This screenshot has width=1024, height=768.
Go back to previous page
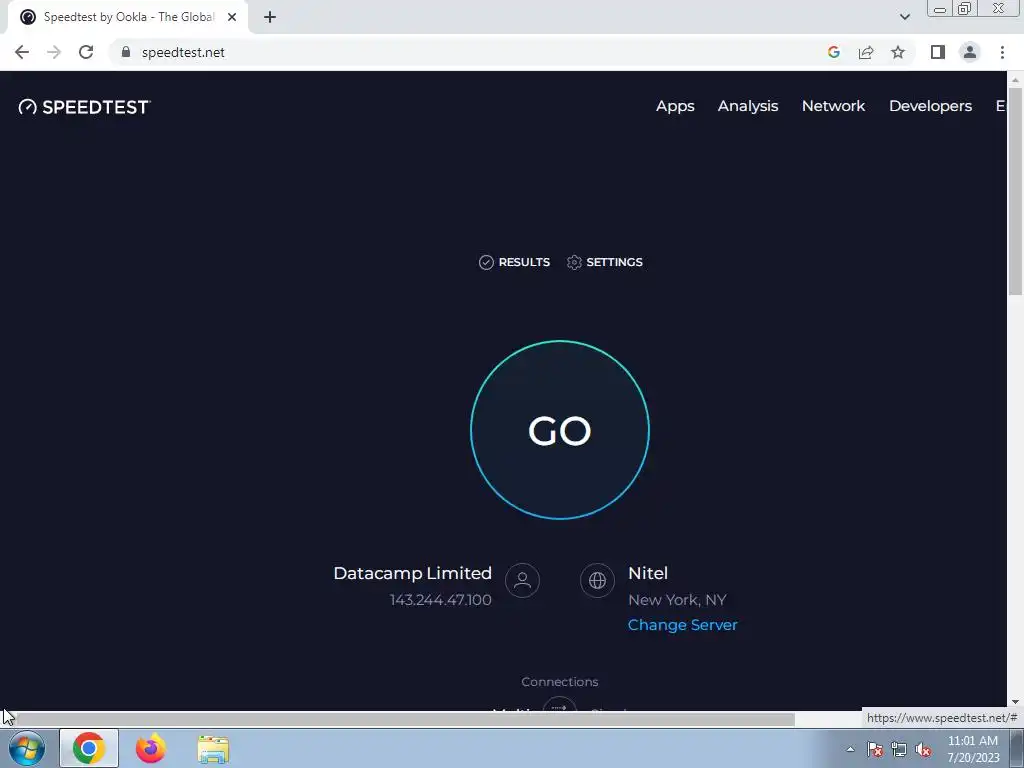click(22, 52)
